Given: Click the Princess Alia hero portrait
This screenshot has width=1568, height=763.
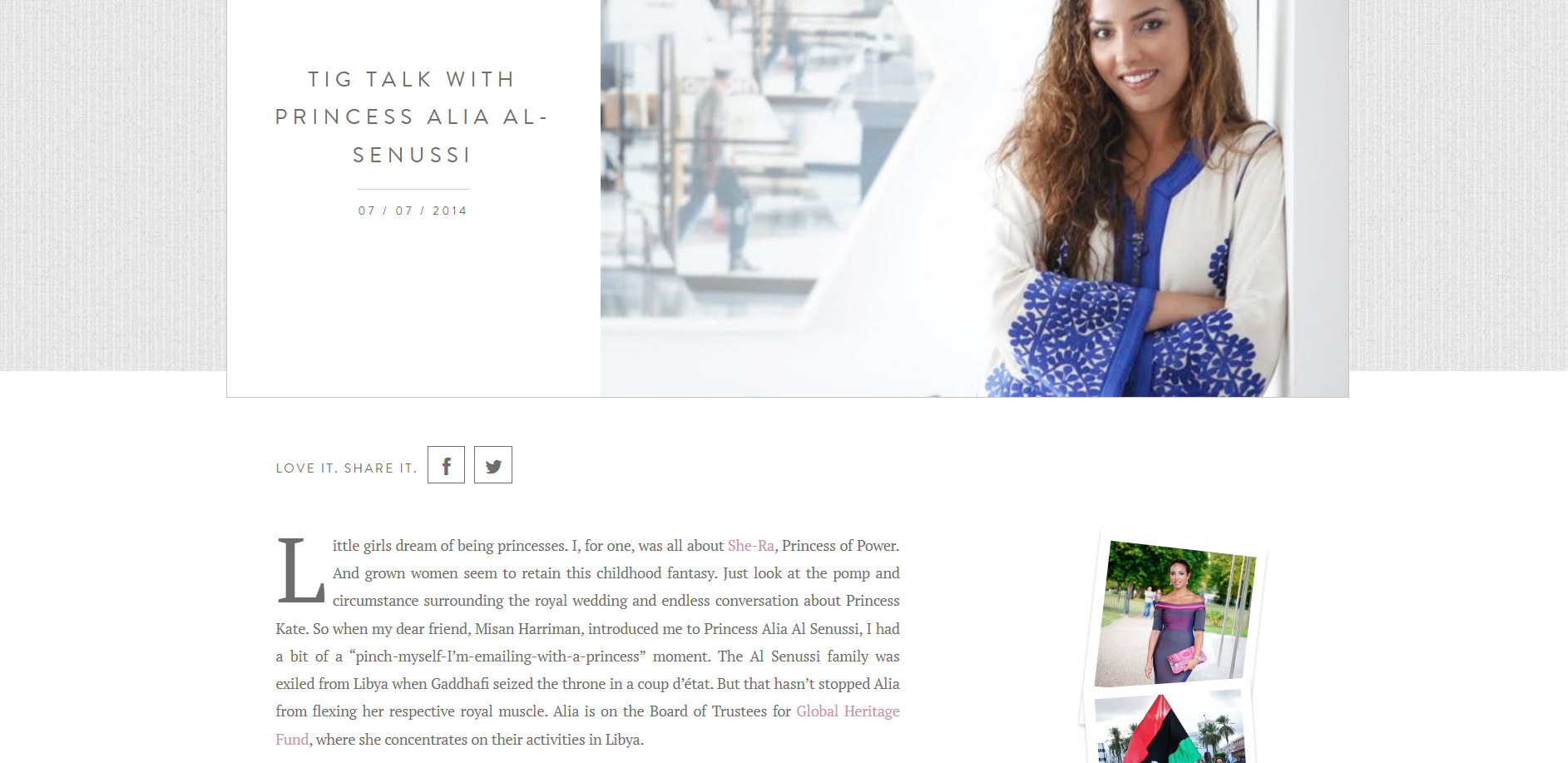Looking at the screenshot, I should click(974, 198).
